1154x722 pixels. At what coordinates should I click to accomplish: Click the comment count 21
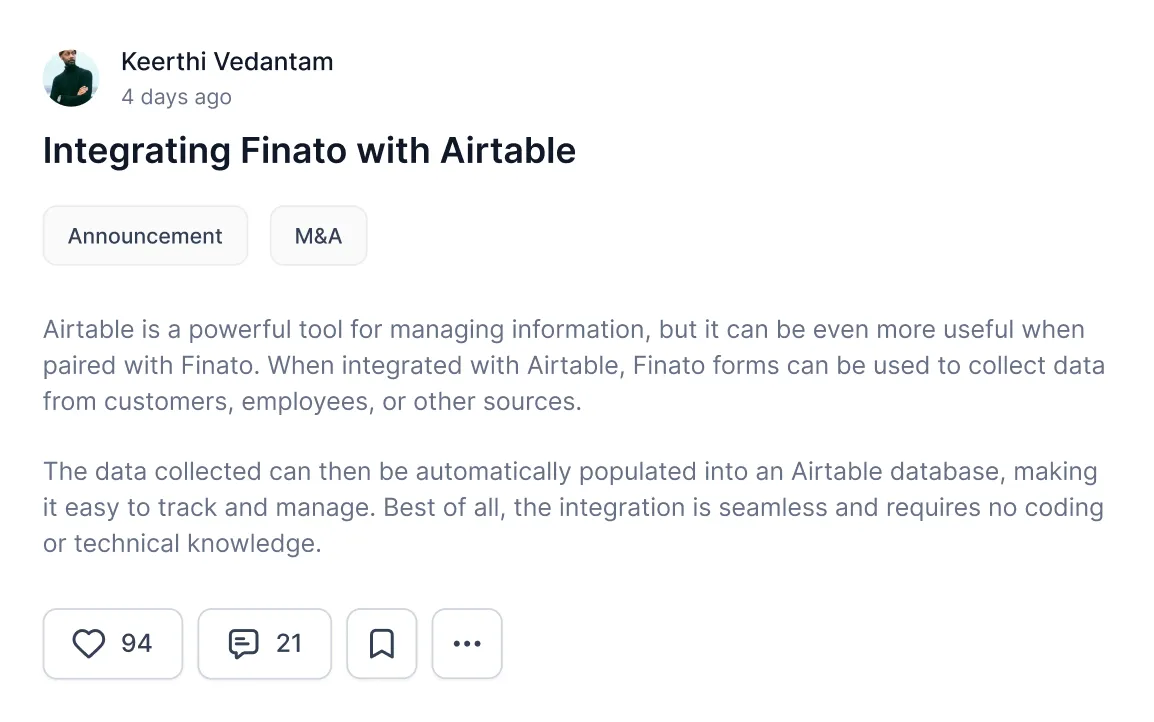[x=289, y=643]
